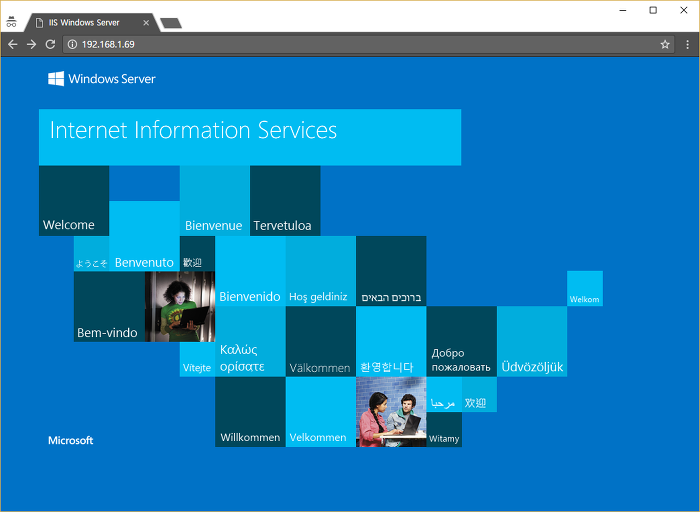Click the Добро пожаловать tile
700x512 pixels.
pyautogui.click(x=462, y=341)
